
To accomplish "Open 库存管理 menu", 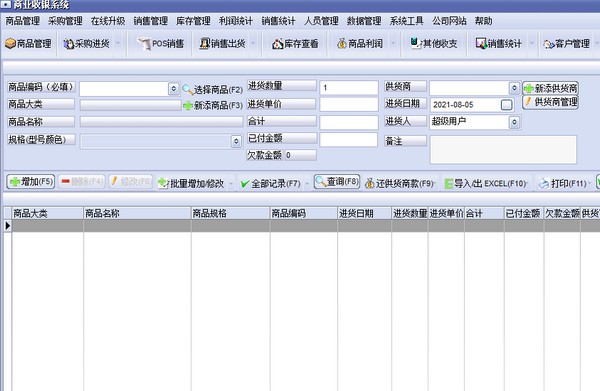I will click(193, 21).
